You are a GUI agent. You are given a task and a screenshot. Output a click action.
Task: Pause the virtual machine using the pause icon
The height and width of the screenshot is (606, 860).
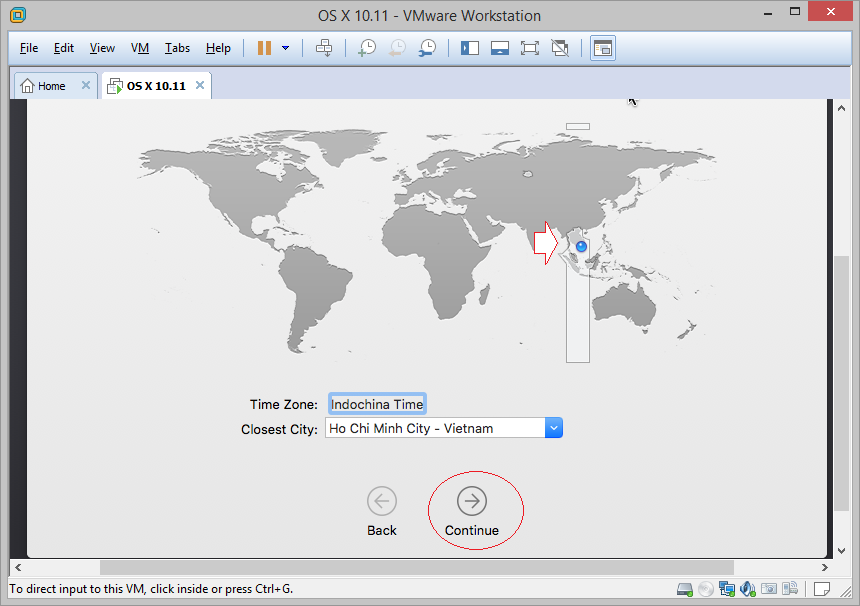[264, 48]
